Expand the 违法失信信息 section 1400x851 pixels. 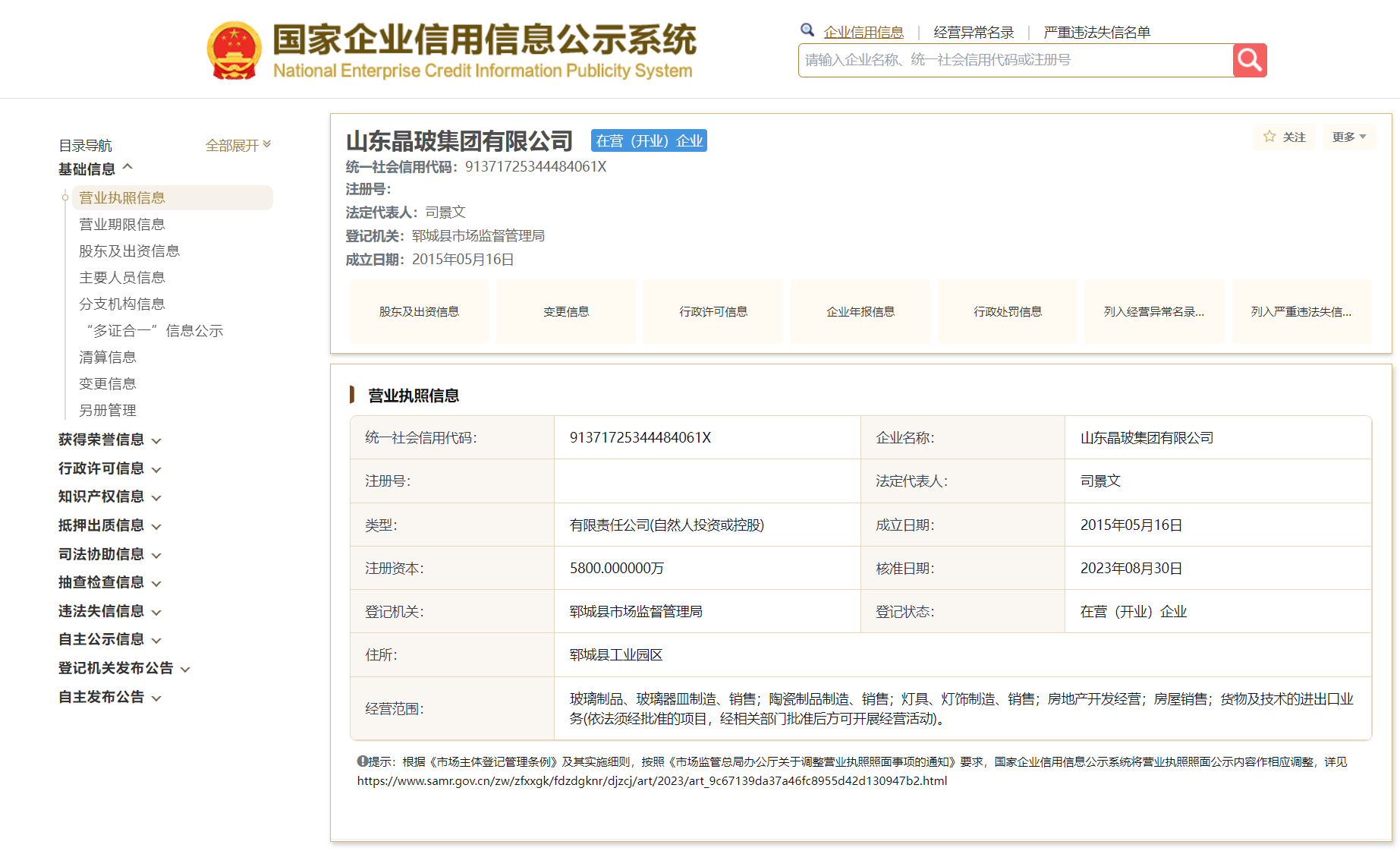point(110,611)
